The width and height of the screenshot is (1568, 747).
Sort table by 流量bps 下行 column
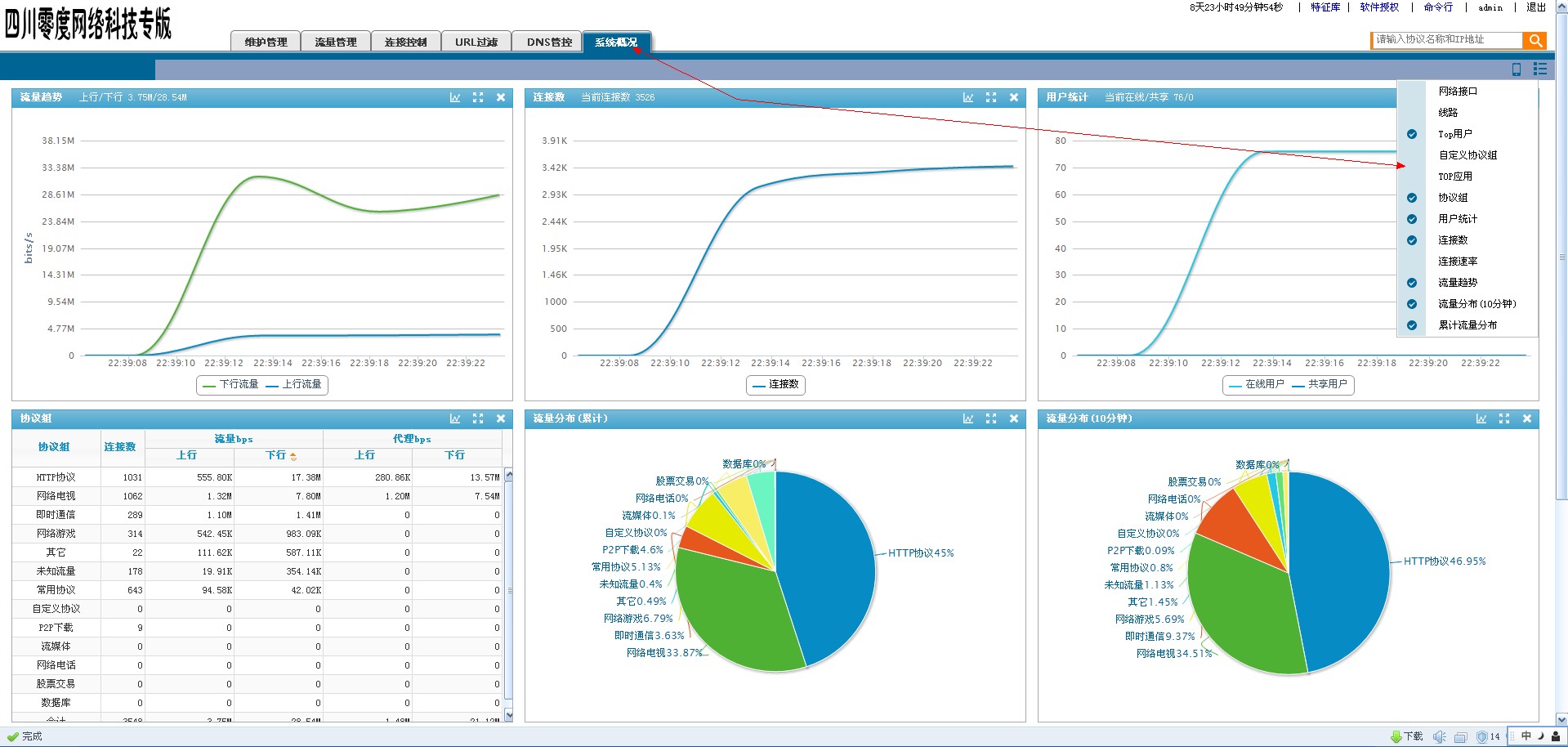[x=279, y=456]
